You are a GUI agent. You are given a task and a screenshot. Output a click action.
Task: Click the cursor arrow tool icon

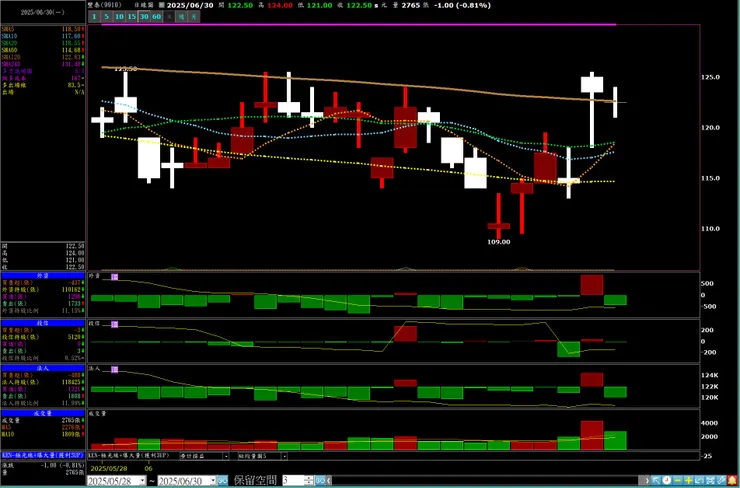pyautogui.click(x=656, y=480)
